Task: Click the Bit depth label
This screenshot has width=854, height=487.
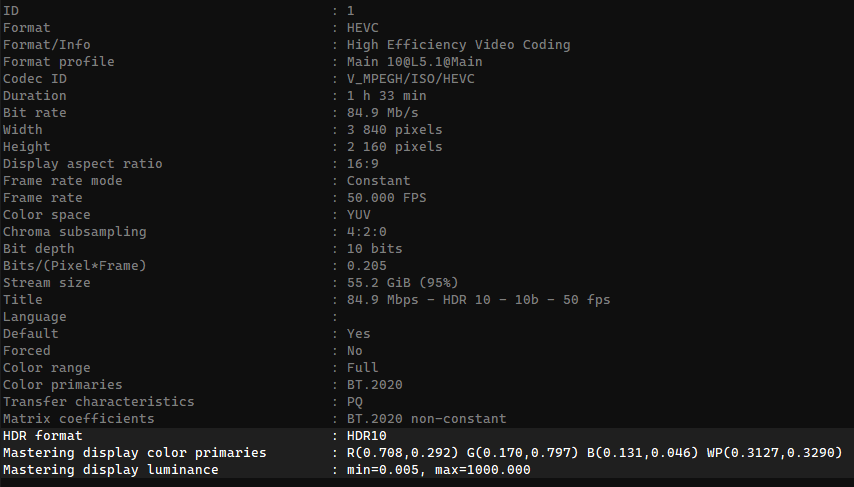Action: click(x=37, y=249)
